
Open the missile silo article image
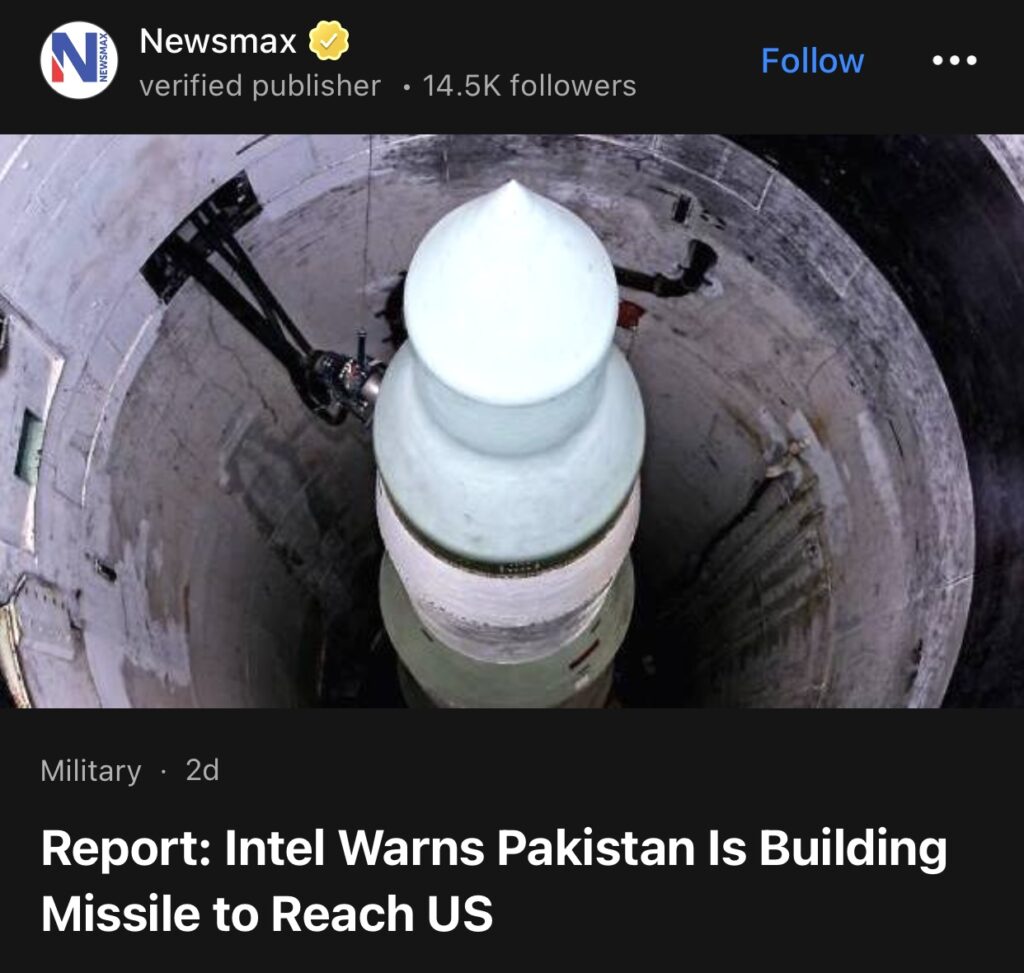tap(512, 421)
